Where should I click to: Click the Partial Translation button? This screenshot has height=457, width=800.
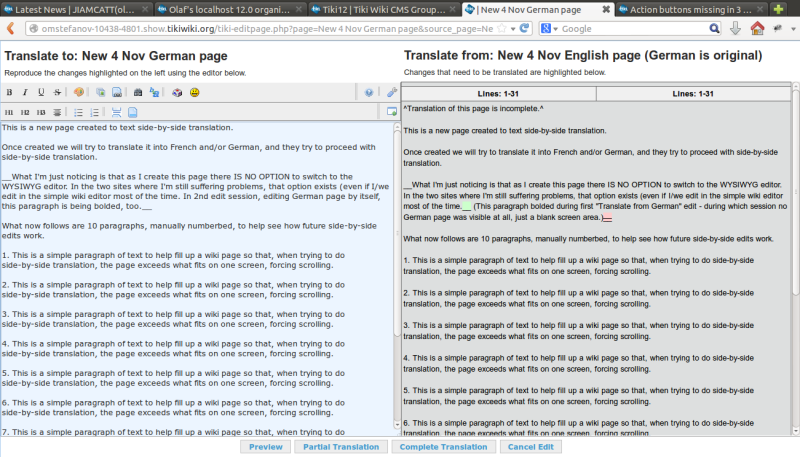341,447
